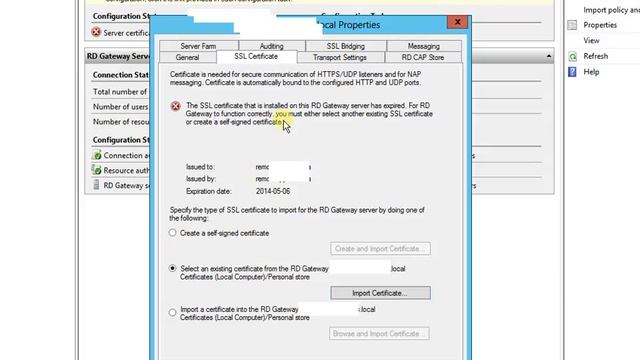
Task: Open the General tab
Action: pos(187,57)
